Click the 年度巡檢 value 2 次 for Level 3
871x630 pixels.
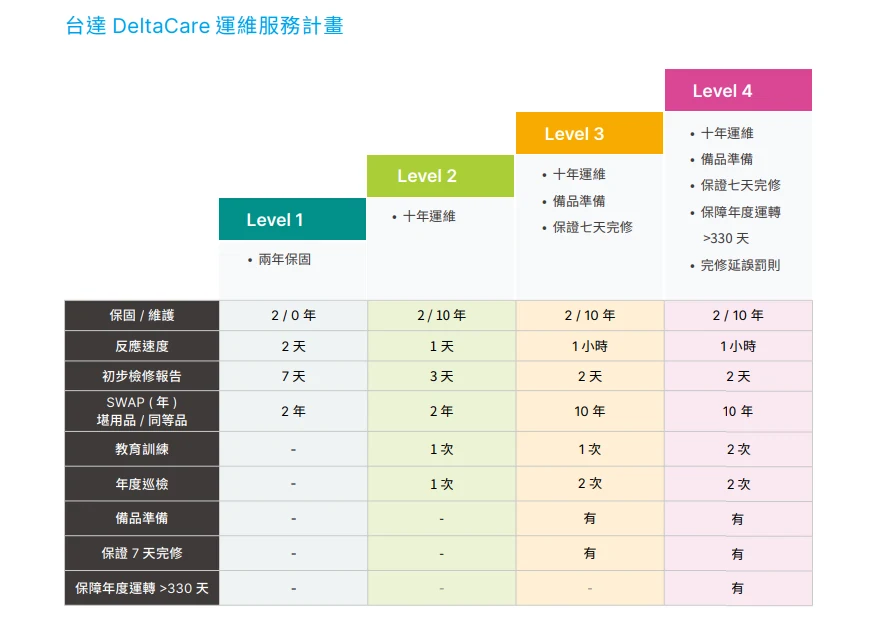point(590,484)
